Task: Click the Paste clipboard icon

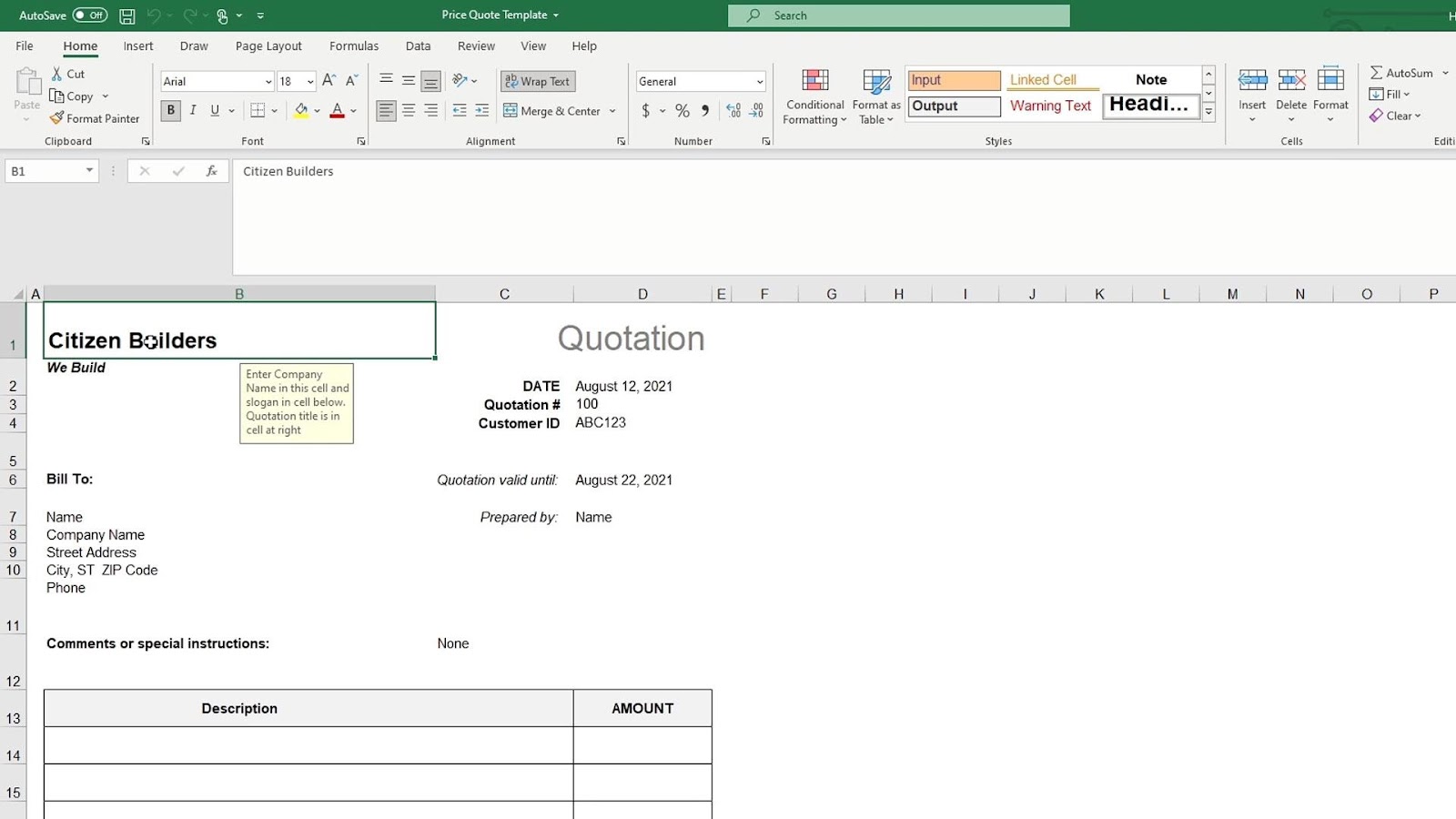Action: [x=27, y=82]
